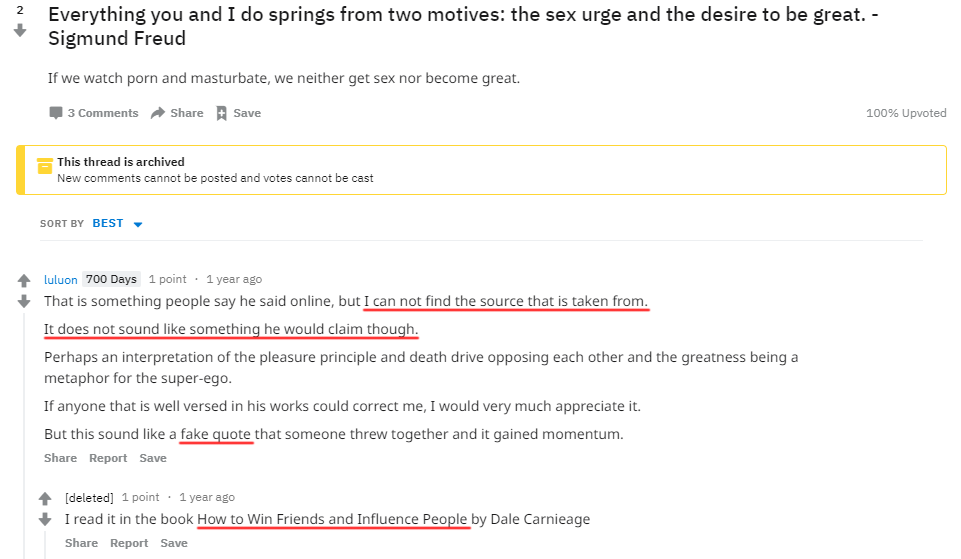This screenshot has width=961, height=559.
Task: Report luluon's comment
Action: (x=108, y=458)
